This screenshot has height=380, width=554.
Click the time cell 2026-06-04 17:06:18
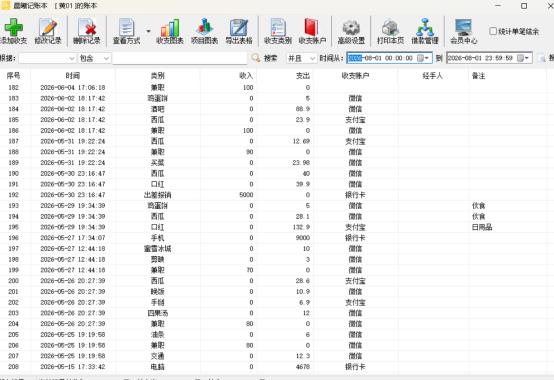pos(73,88)
